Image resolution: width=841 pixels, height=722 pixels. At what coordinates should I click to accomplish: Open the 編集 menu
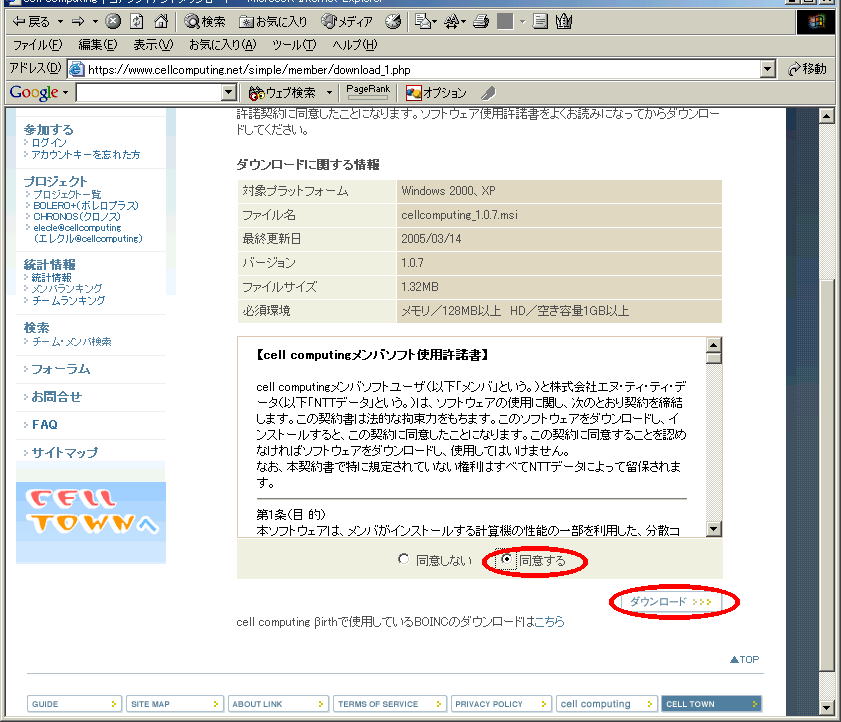pyautogui.click(x=98, y=45)
